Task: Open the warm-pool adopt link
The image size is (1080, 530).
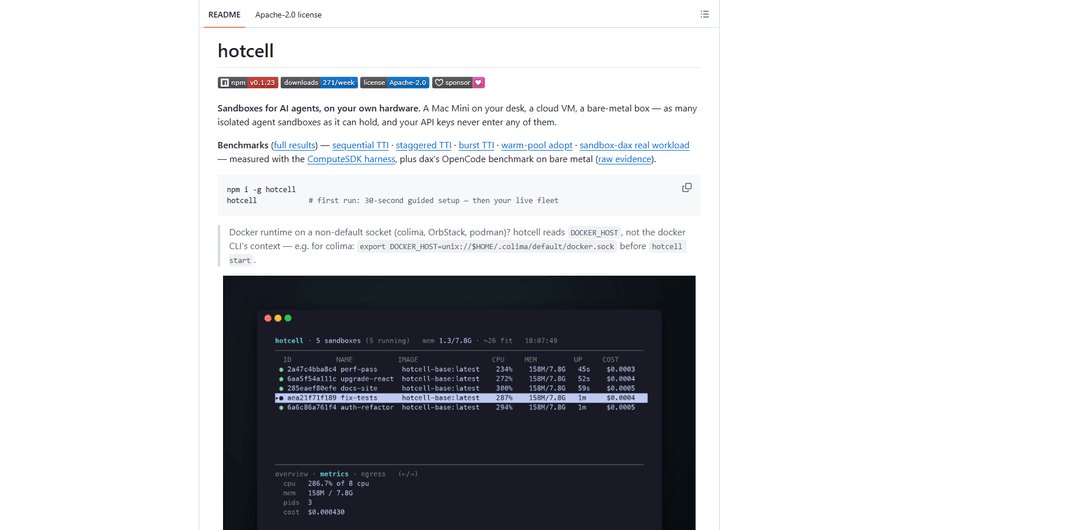Action: pos(537,145)
